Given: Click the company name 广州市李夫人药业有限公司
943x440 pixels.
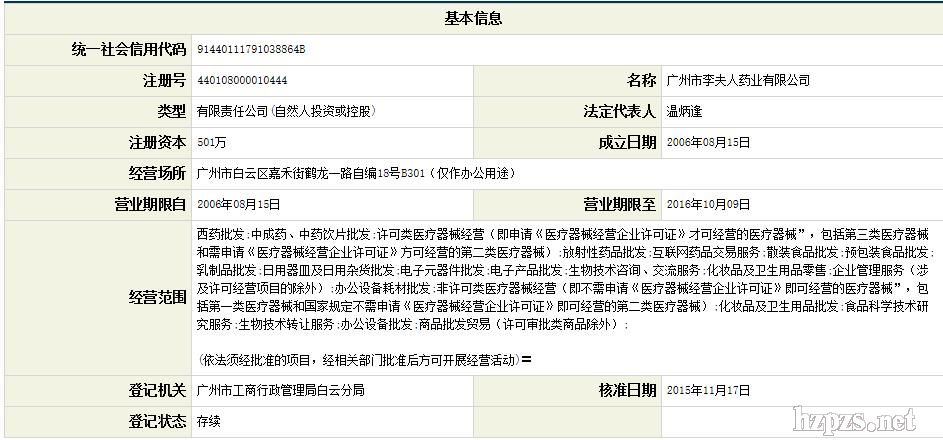Looking at the screenshot, I should point(737,80).
